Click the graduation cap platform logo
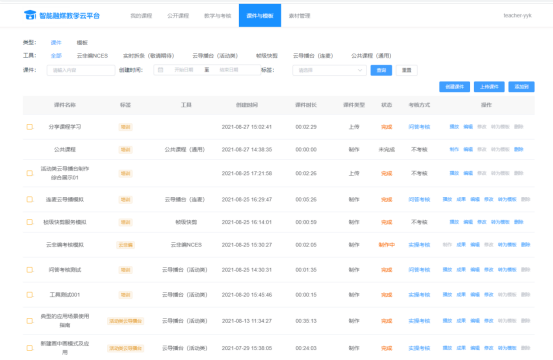Viewport: 553px width, 360px height. click(x=30, y=15)
